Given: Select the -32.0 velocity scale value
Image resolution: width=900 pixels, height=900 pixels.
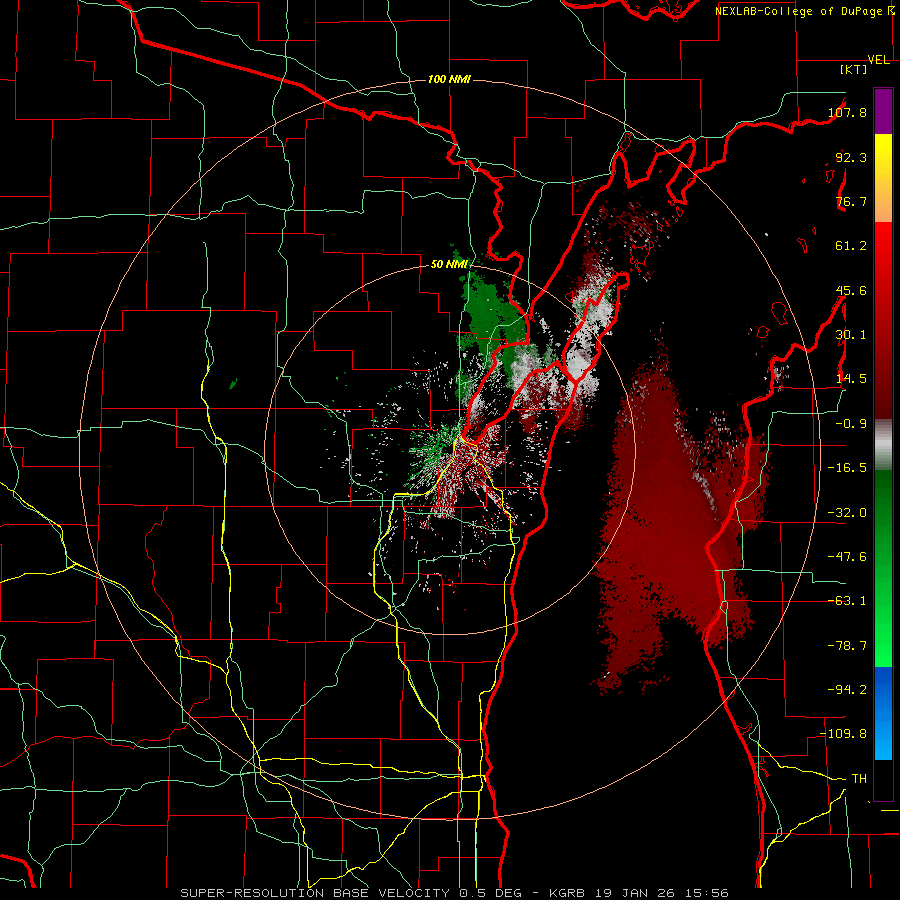Looking at the screenshot, I should 847,513.
